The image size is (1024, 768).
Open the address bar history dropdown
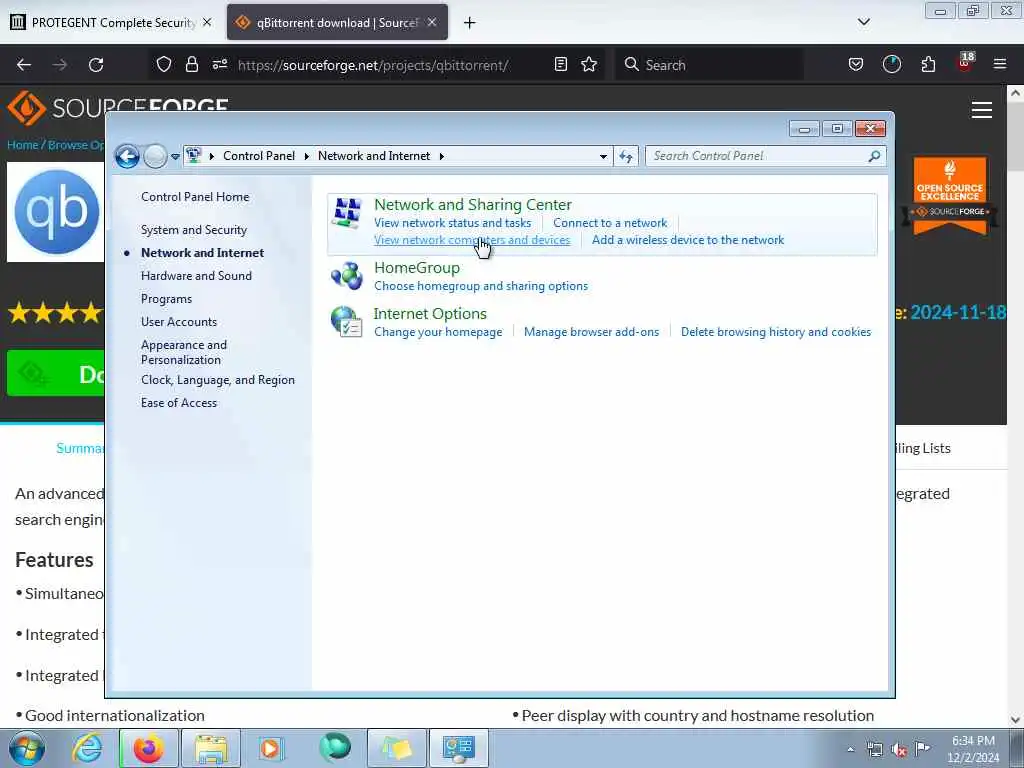click(x=603, y=156)
